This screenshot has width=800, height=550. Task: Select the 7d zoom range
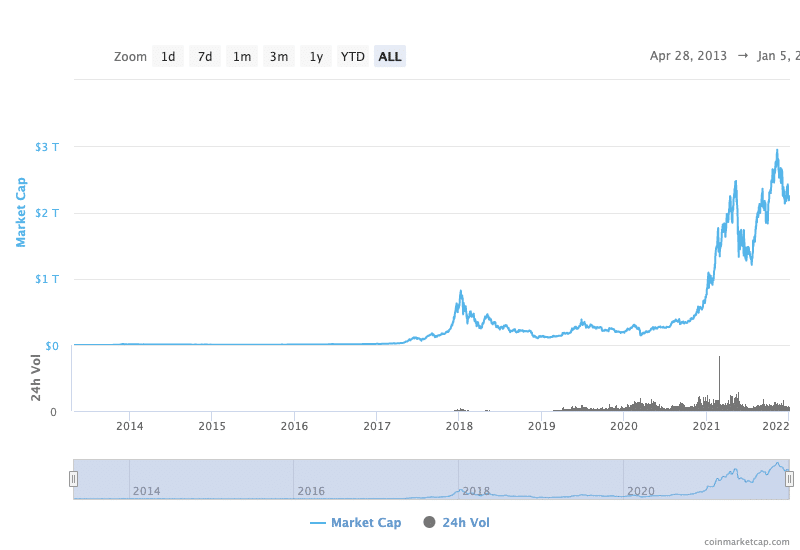click(x=205, y=57)
